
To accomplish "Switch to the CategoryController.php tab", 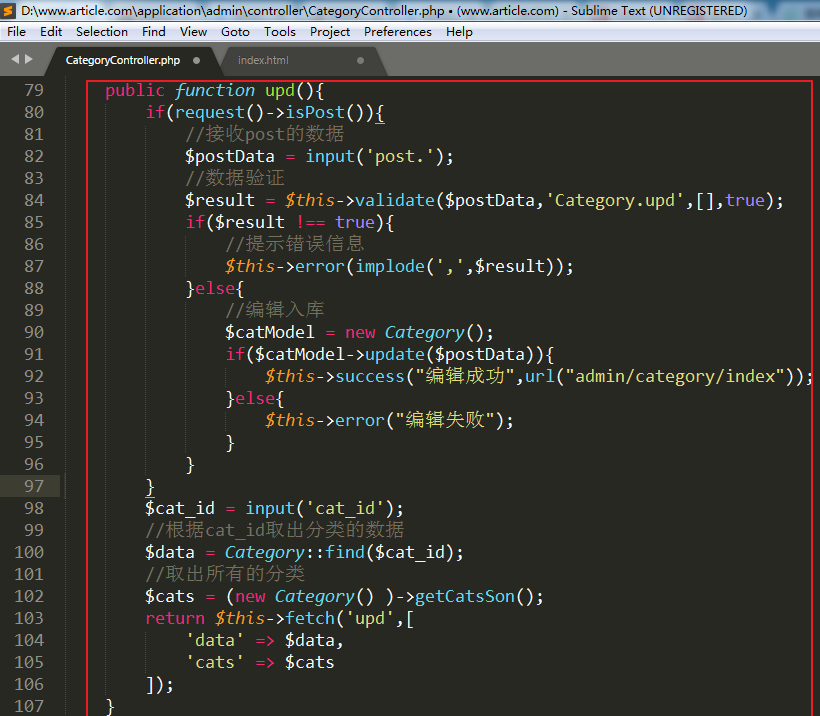I will tap(123, 60).
